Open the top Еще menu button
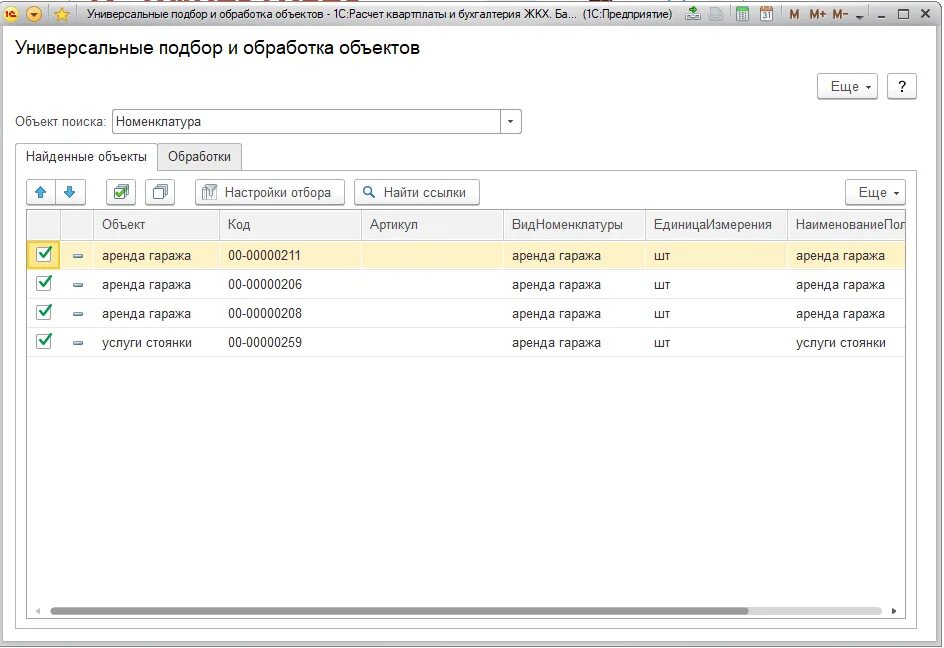The height and width of the screenshot is (648, 944). [x=847, y=87]
